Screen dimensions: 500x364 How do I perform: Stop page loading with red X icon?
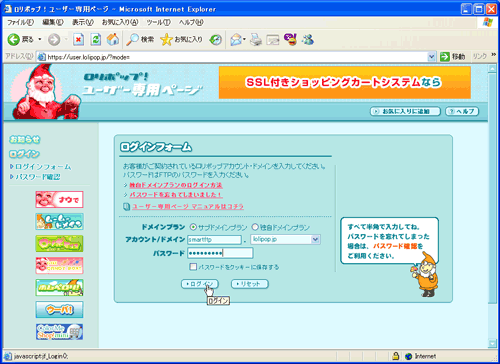[x=78, y=40]
